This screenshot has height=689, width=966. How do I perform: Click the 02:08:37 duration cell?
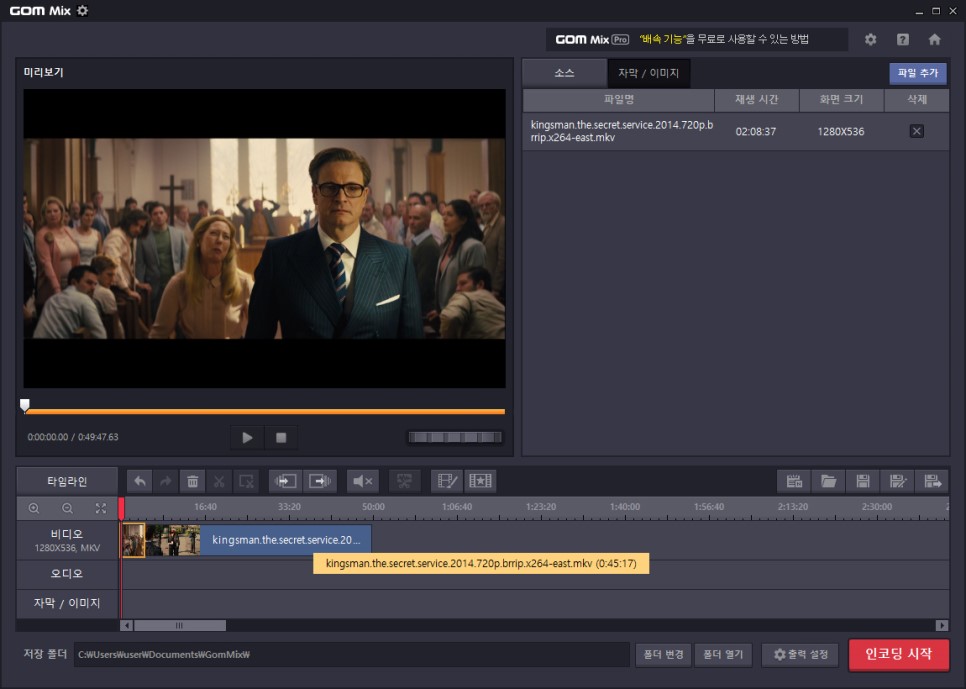click(756, 132)
